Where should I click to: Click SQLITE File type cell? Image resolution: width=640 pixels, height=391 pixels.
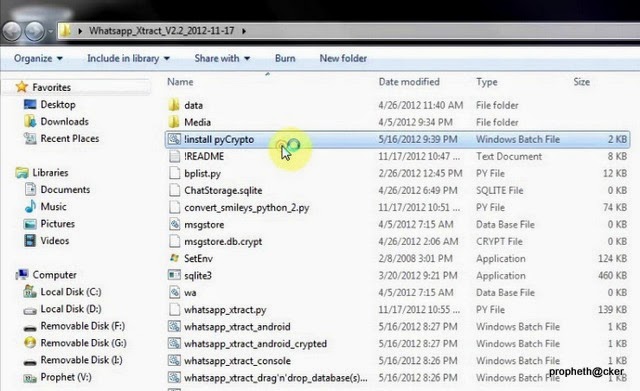click(500, 191)
